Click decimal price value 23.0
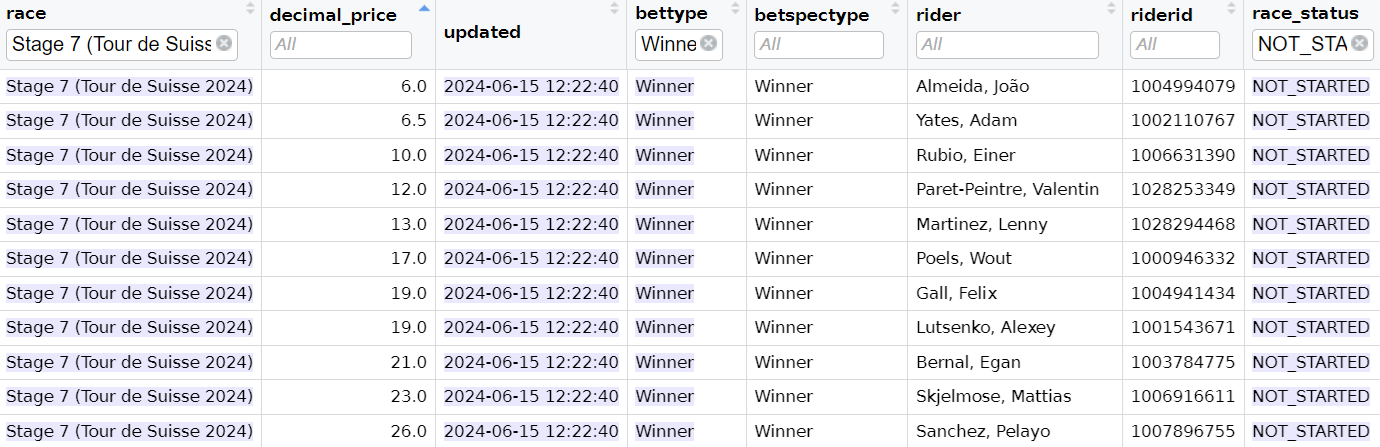The width and height of the screenshot is (1380, 447). [409, 396]
